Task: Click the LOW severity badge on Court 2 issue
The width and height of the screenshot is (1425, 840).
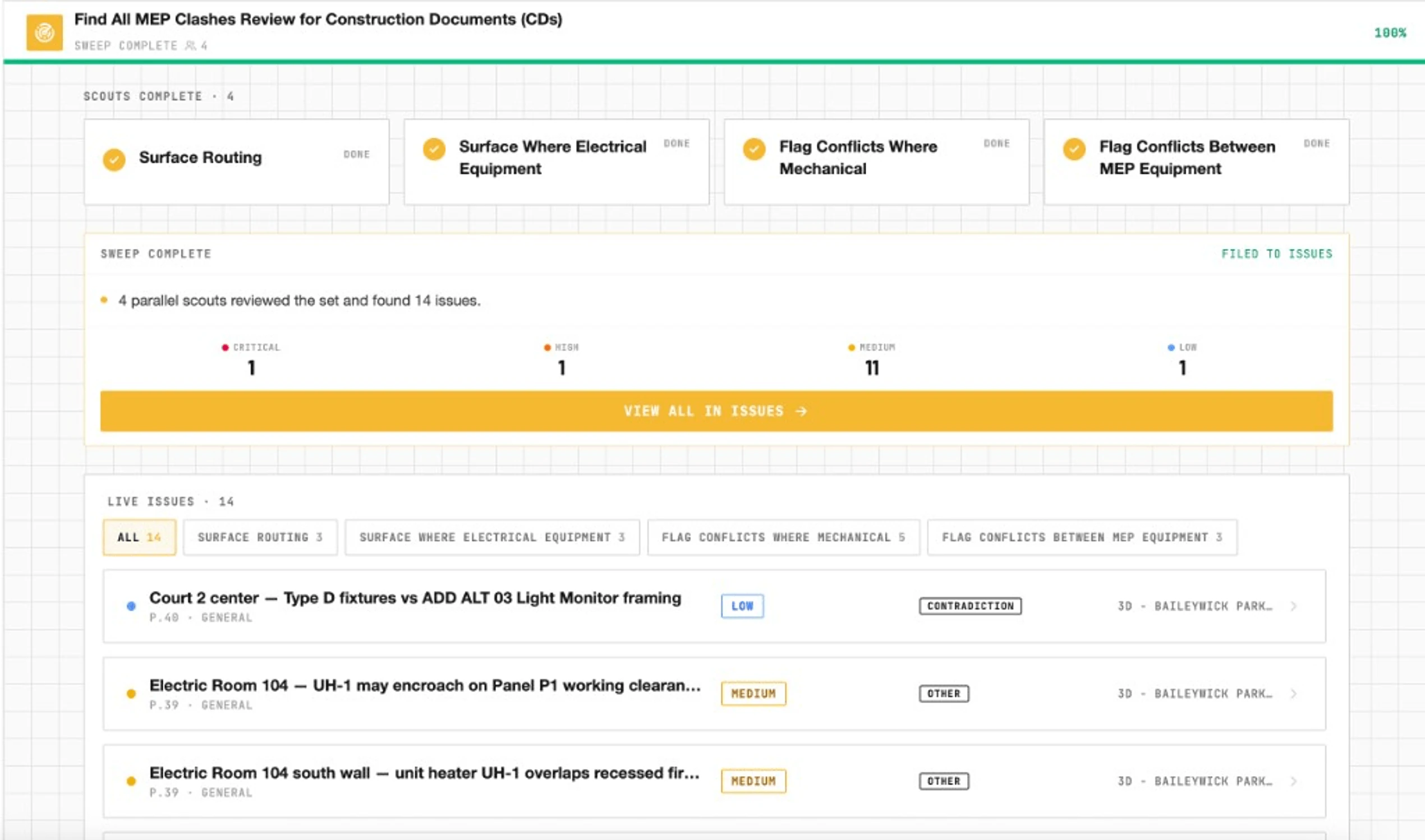Action: [x=742, y=606]
